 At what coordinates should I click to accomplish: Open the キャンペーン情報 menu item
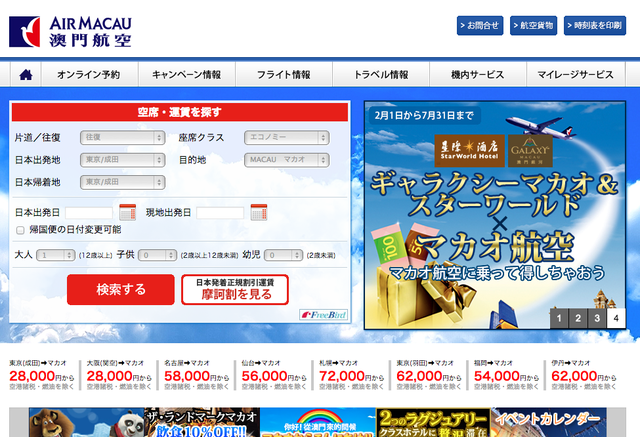[187, 75]
